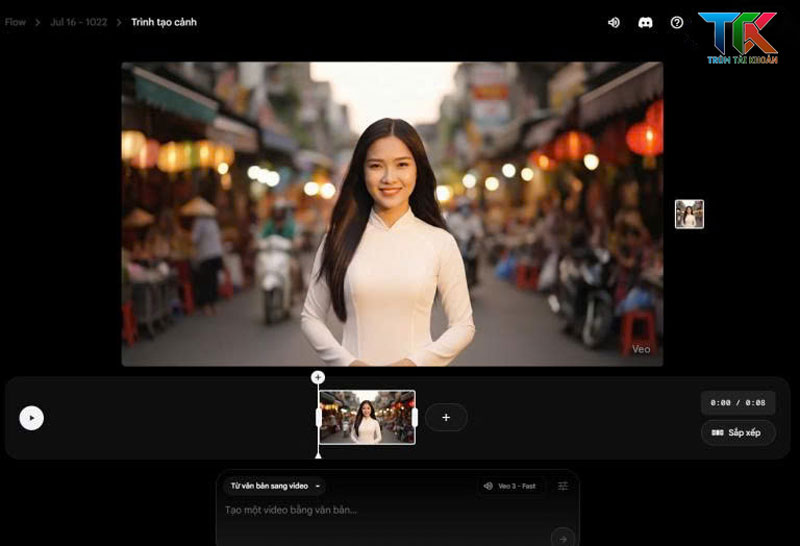800x546 pixels.
Task: Click the Sắp xếp arrange button
Action: (738, 433)
